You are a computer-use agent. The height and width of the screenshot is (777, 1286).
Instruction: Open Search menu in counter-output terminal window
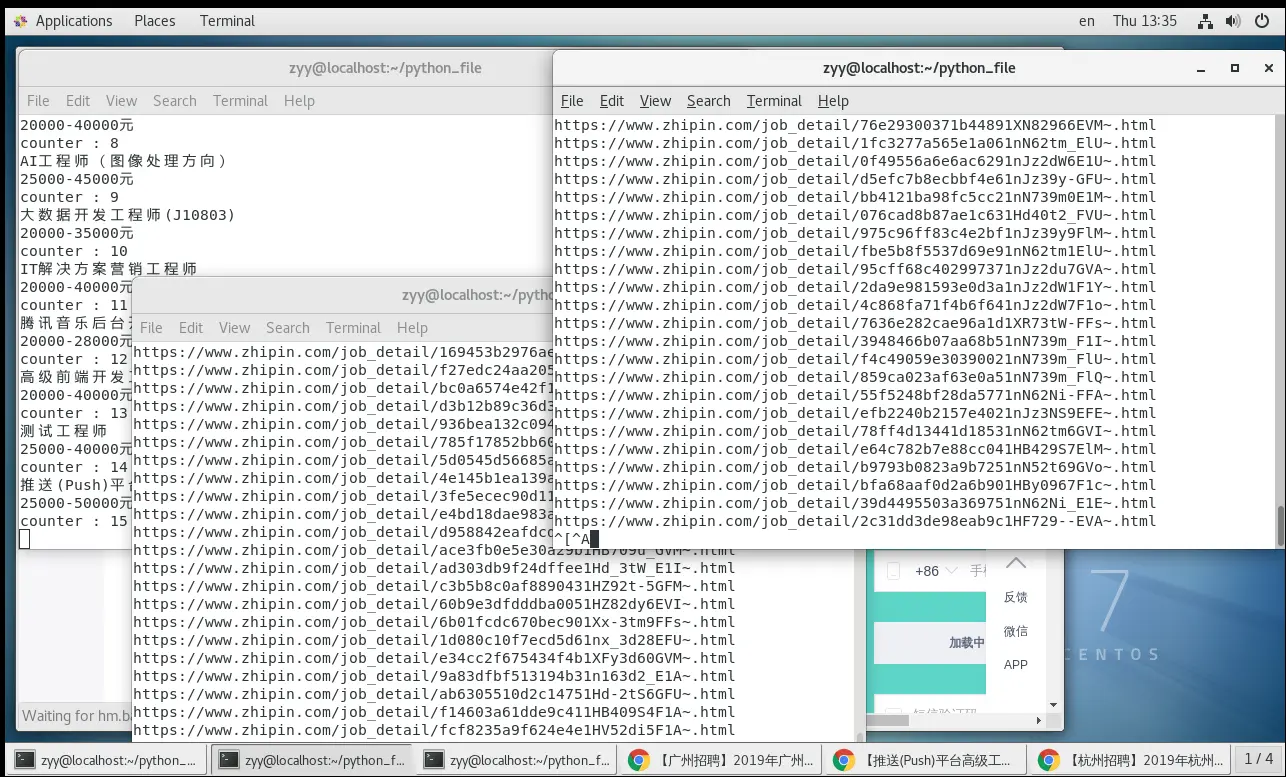click(175, 101)
